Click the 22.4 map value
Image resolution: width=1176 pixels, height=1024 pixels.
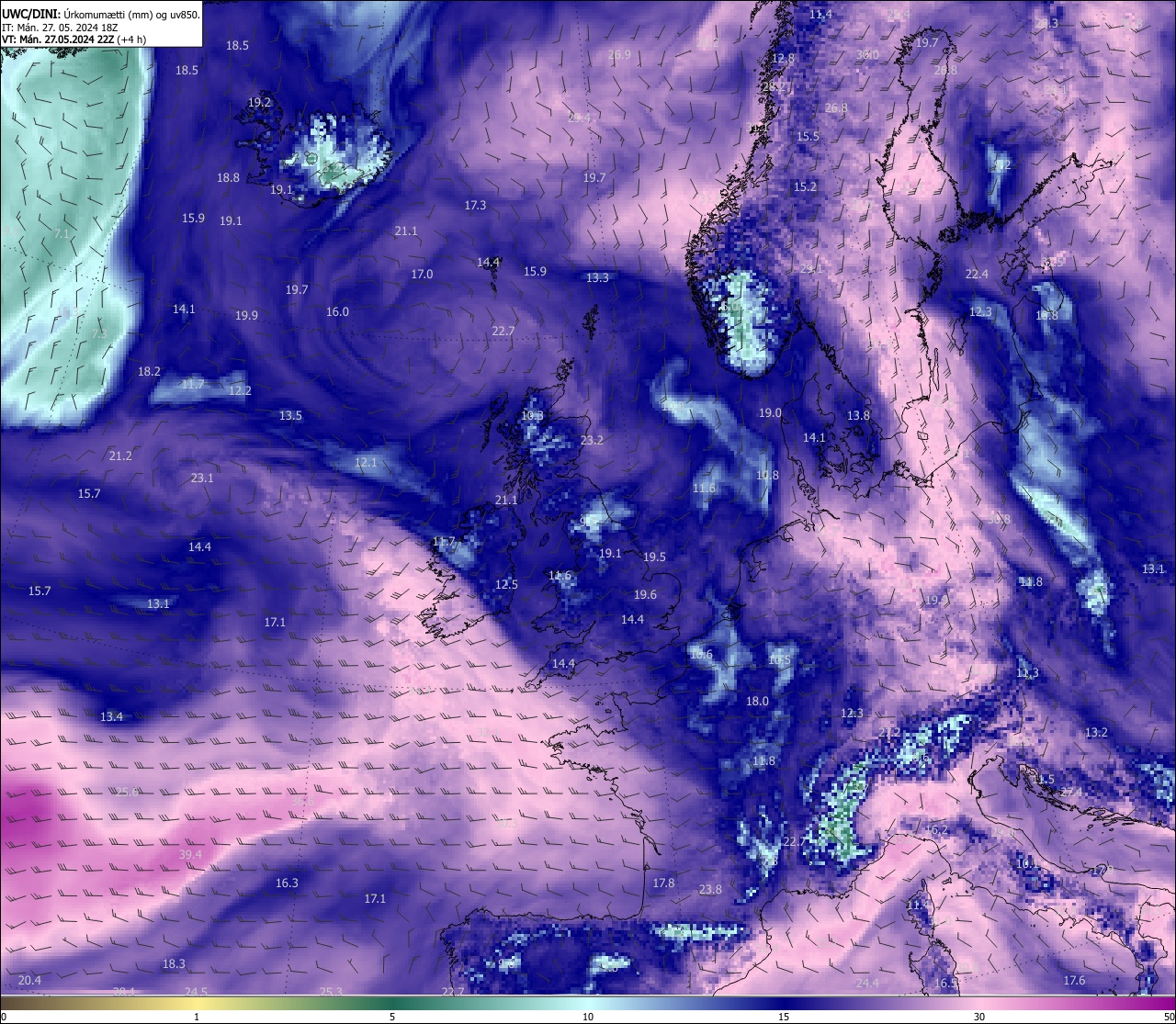click(977, 274)
